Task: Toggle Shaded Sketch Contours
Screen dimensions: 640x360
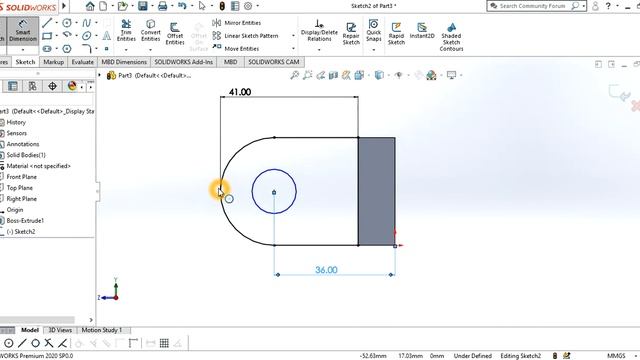Action: 451,37
